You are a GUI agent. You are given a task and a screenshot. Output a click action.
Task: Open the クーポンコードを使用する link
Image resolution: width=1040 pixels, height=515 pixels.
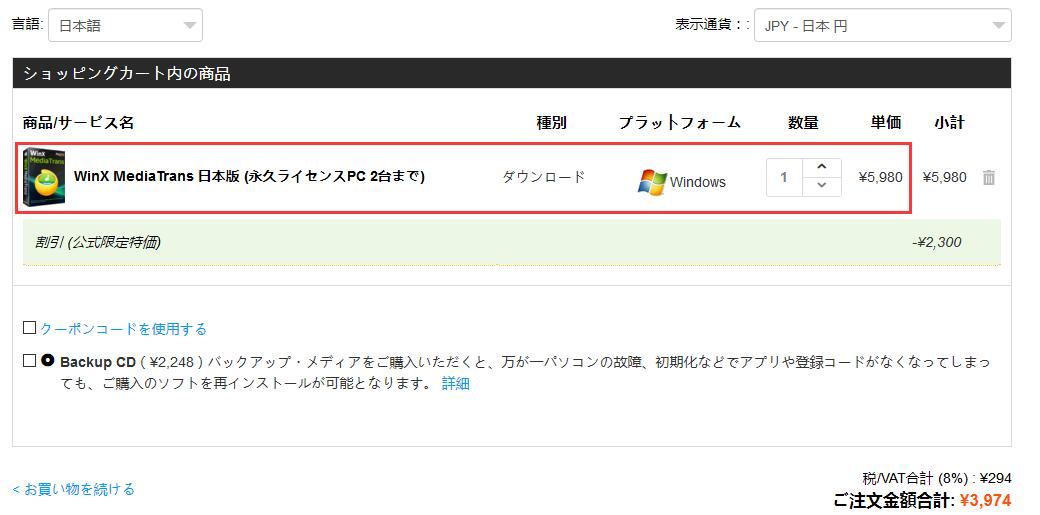point(123,329)
